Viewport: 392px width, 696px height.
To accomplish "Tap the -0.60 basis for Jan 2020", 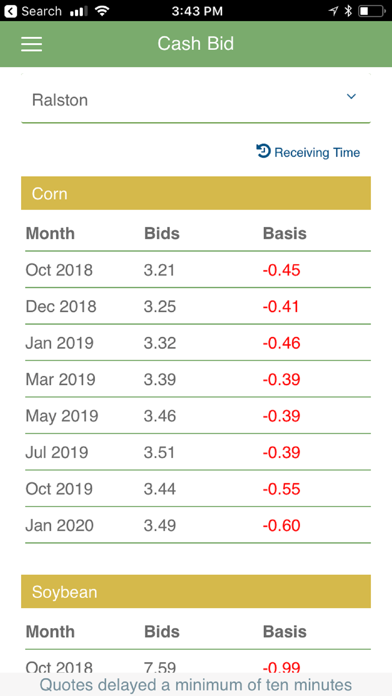I will click(x=281, y=526).
